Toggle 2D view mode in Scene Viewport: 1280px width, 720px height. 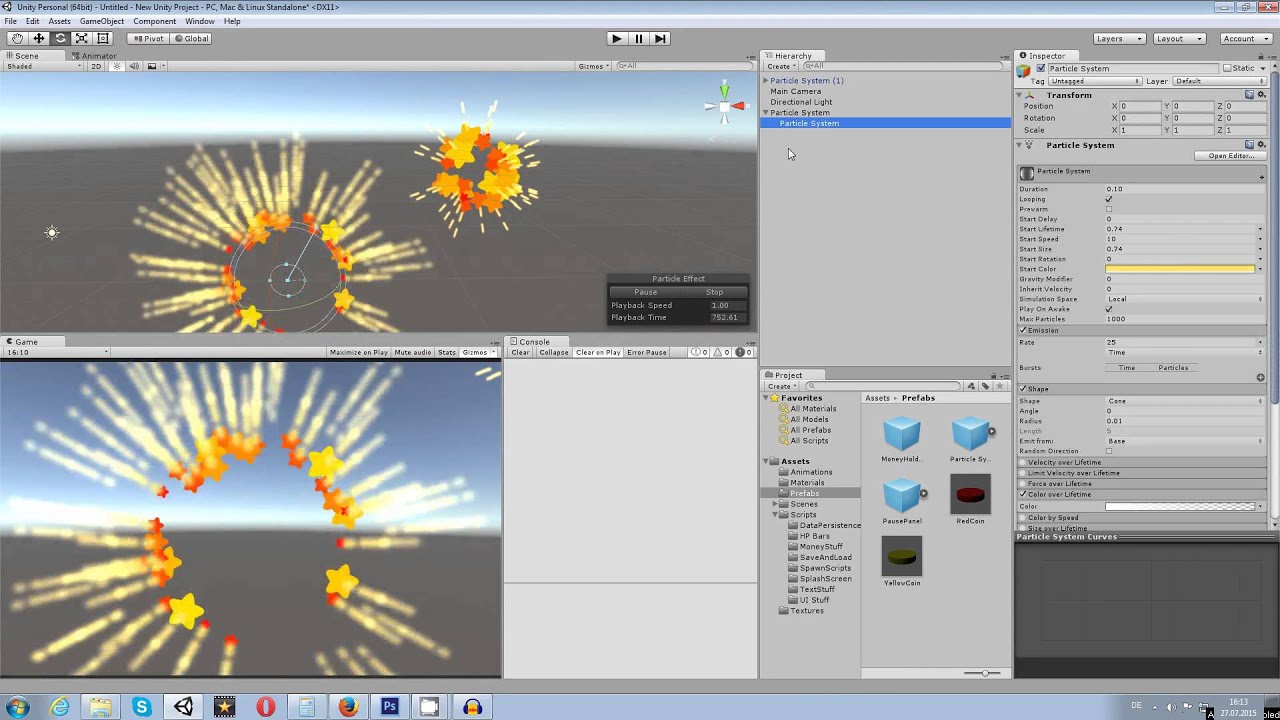tap(96, 66)
